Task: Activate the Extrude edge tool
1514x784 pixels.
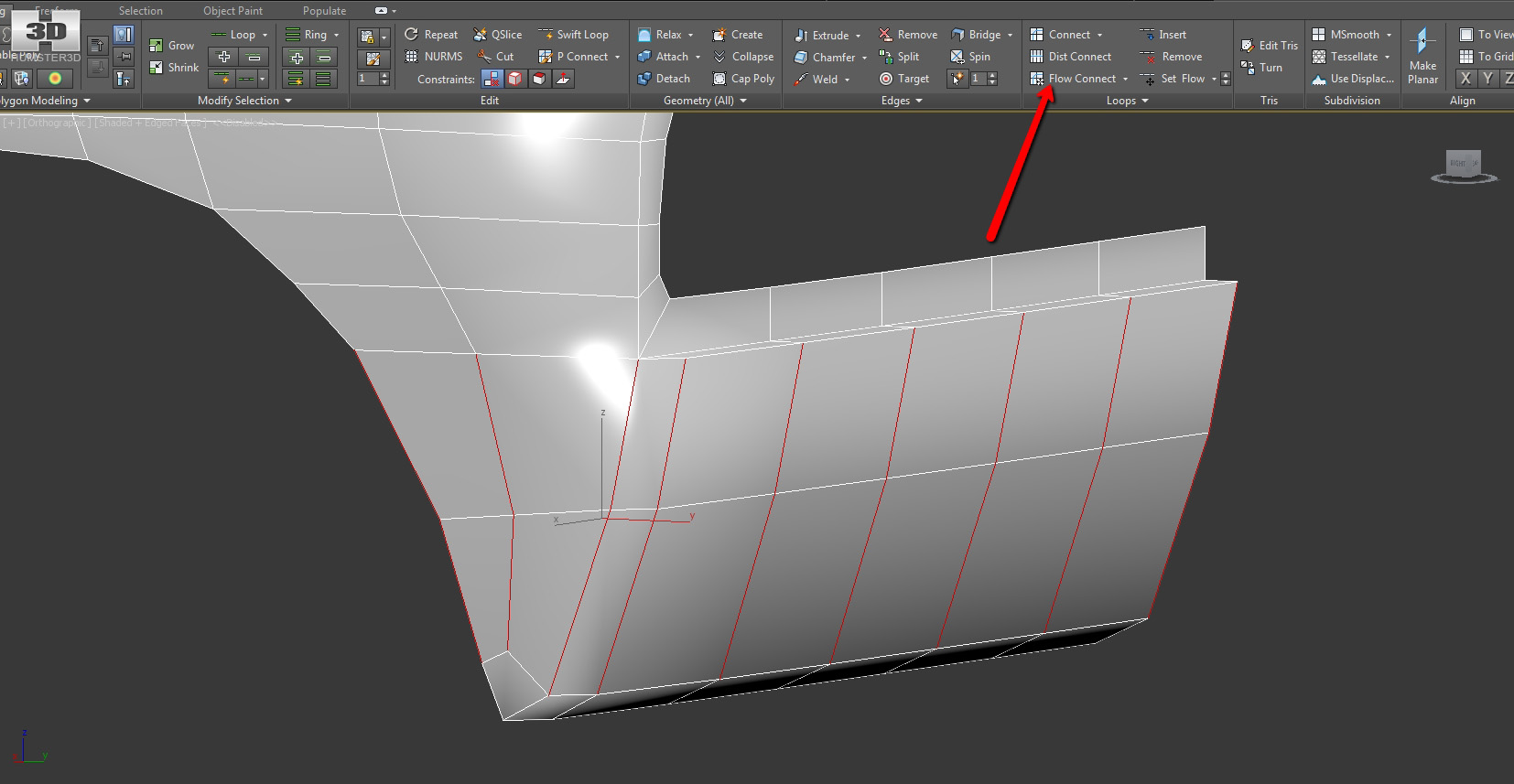Action: (x=821, y=35)
